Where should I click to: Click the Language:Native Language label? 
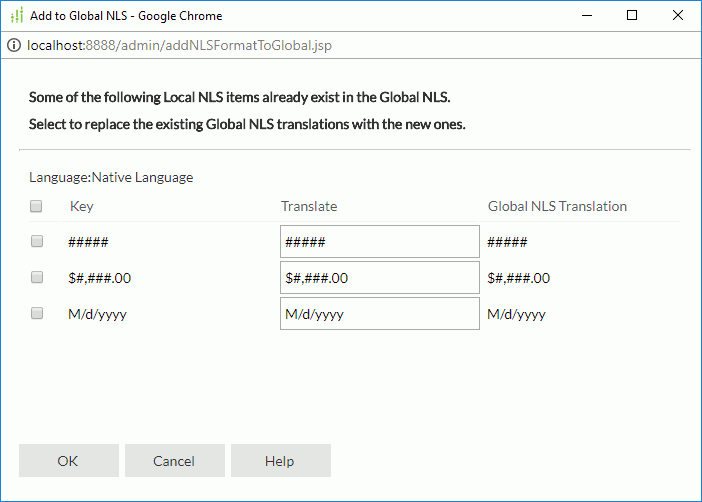pos(111,178)
